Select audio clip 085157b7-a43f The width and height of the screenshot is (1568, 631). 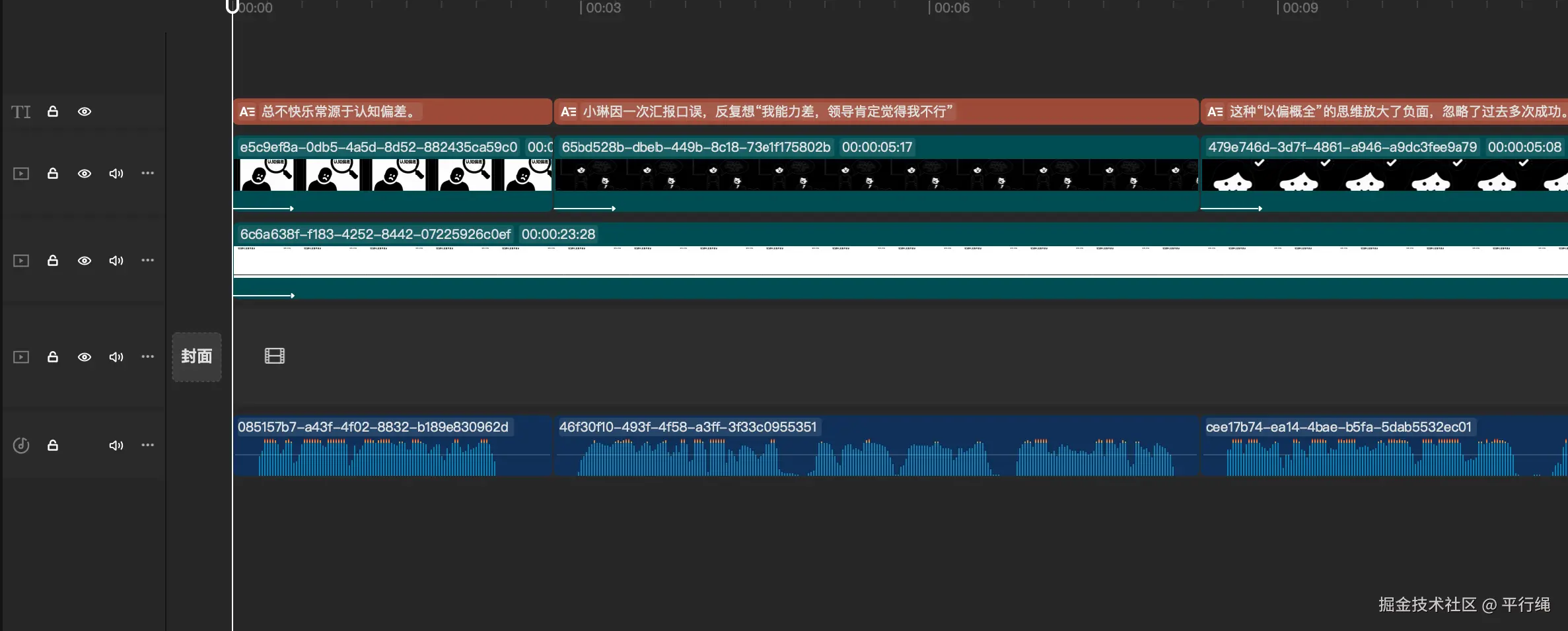point(392,446)
